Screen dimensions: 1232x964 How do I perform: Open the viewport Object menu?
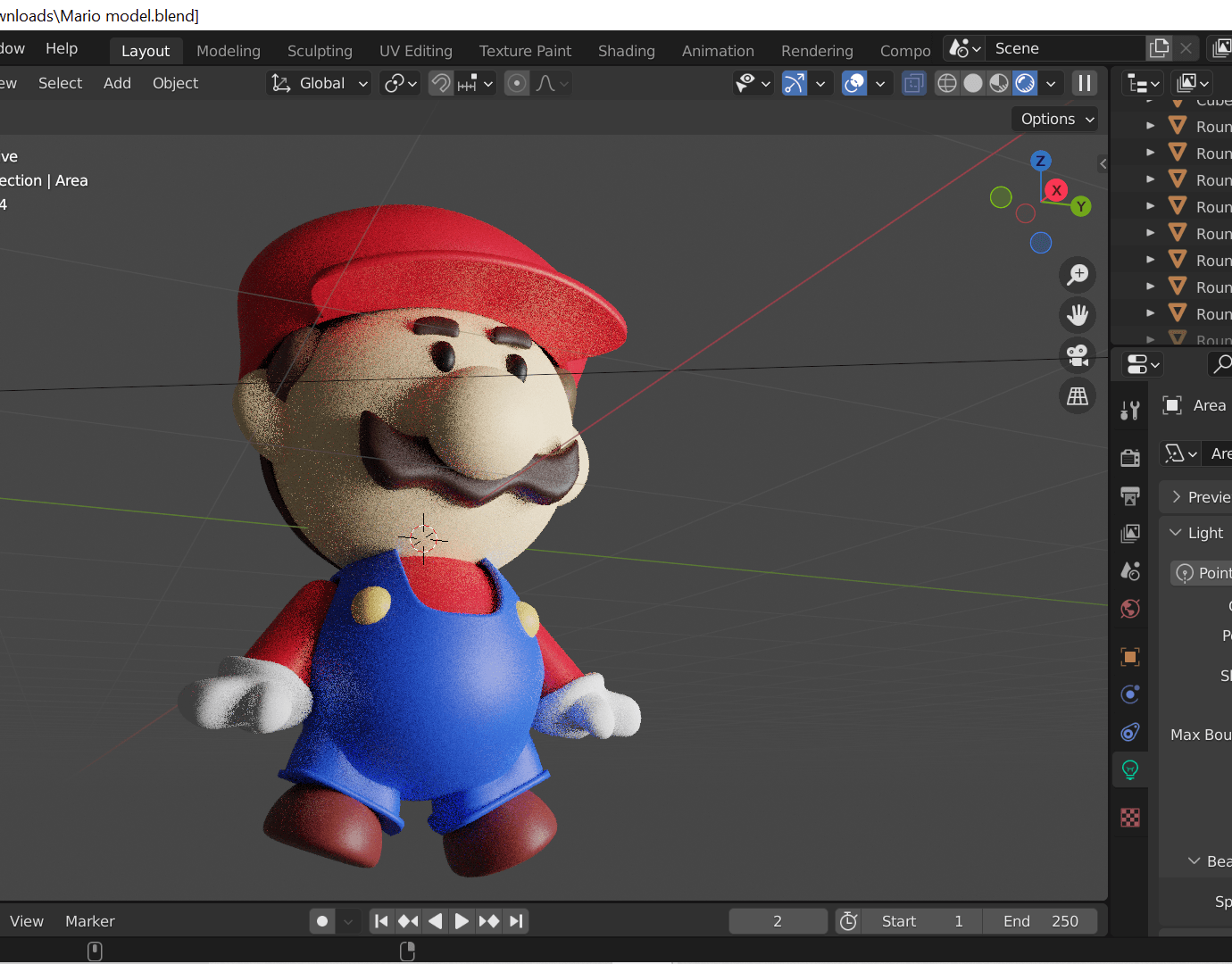coord(175,83)
